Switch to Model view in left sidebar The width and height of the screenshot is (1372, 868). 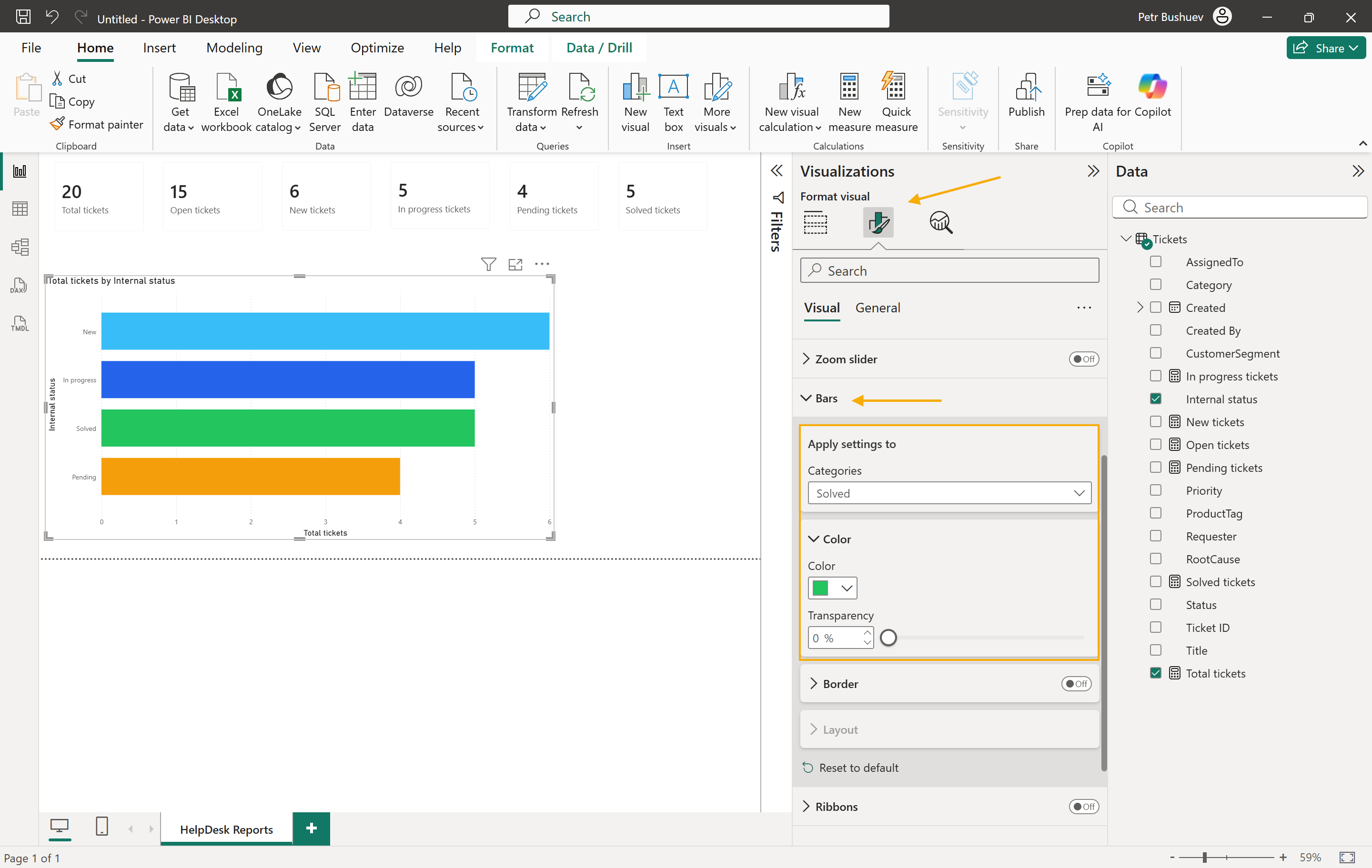coord(20,247)
